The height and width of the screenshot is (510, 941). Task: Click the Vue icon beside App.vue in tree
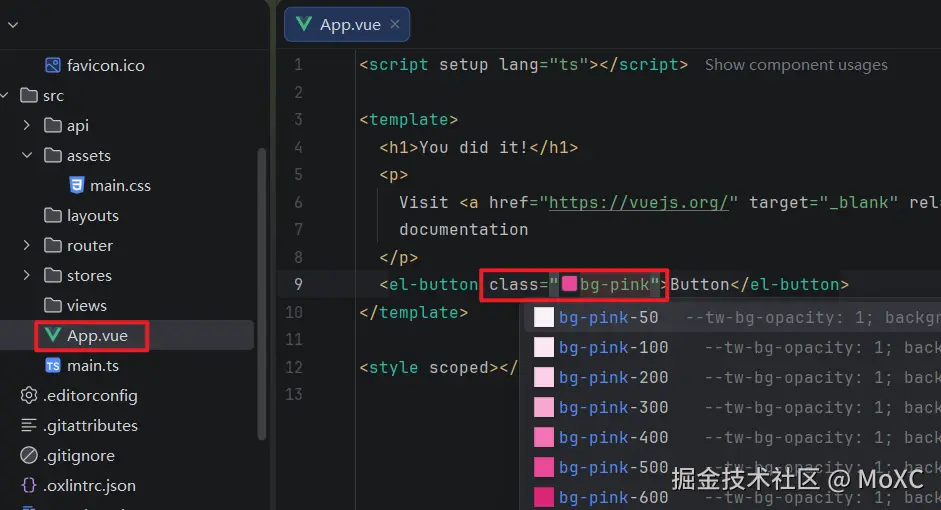coord(53,335)
